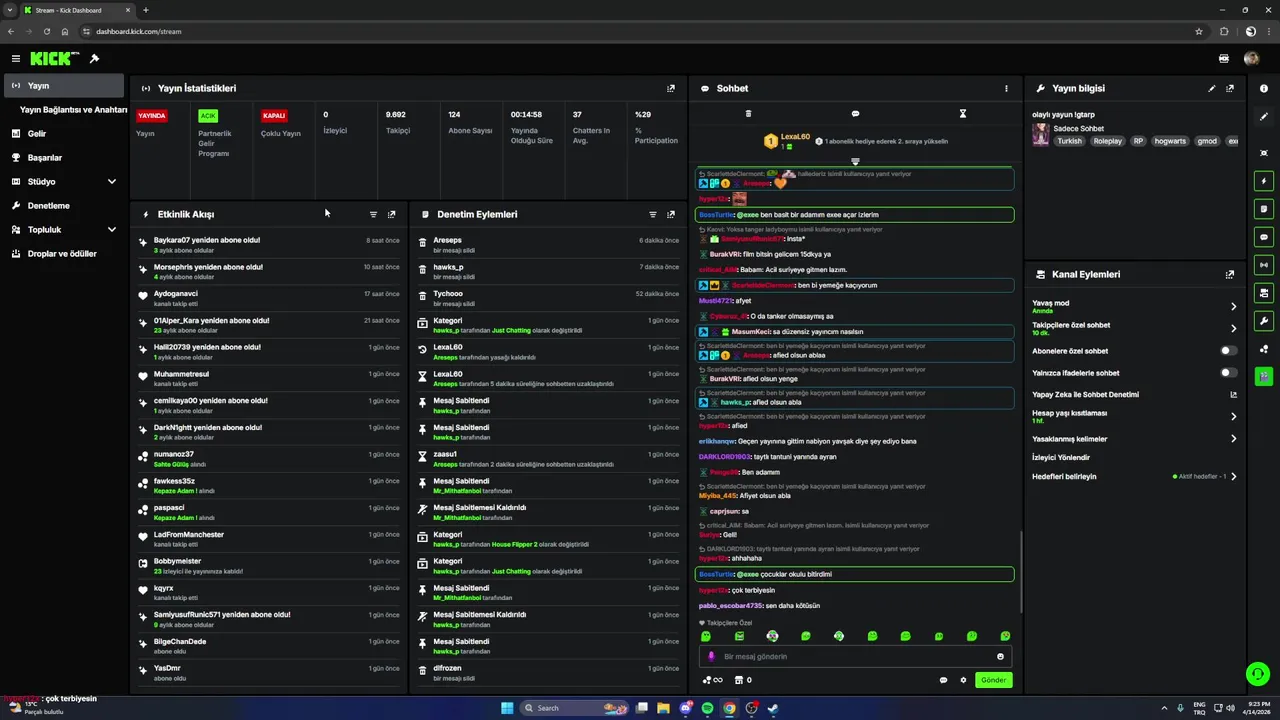Click the Kick logo
This screenshot has height=720, width=1280.
pyautogui.click(x=55, y=59)
